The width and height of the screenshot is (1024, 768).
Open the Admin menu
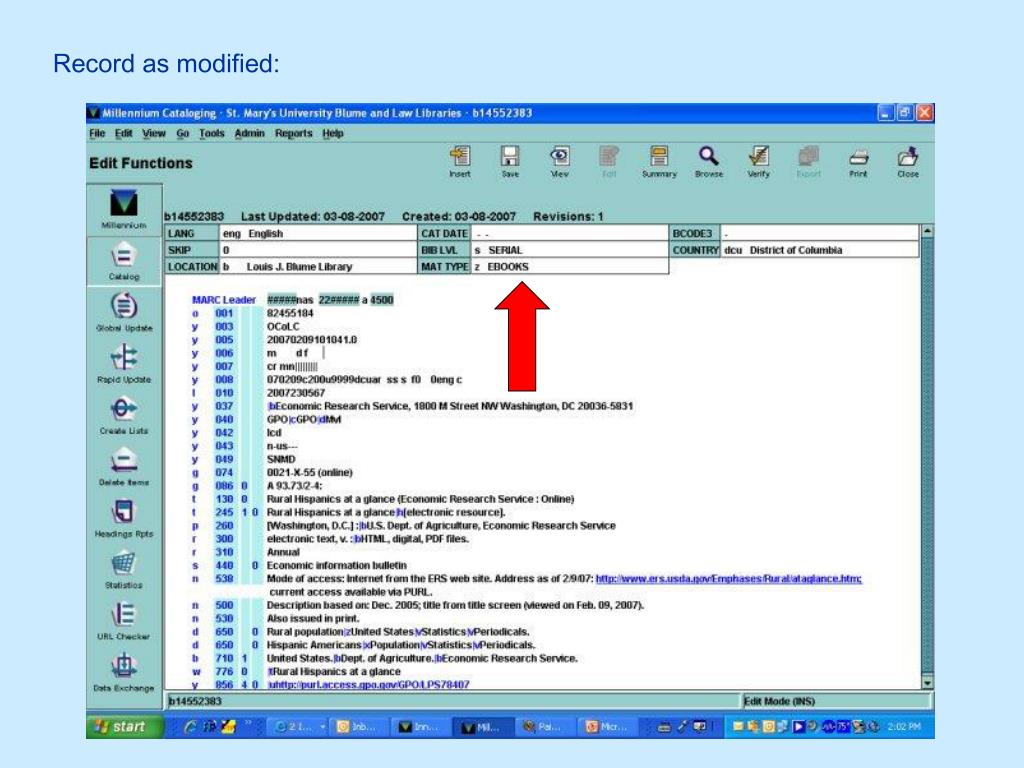point(249,133)
